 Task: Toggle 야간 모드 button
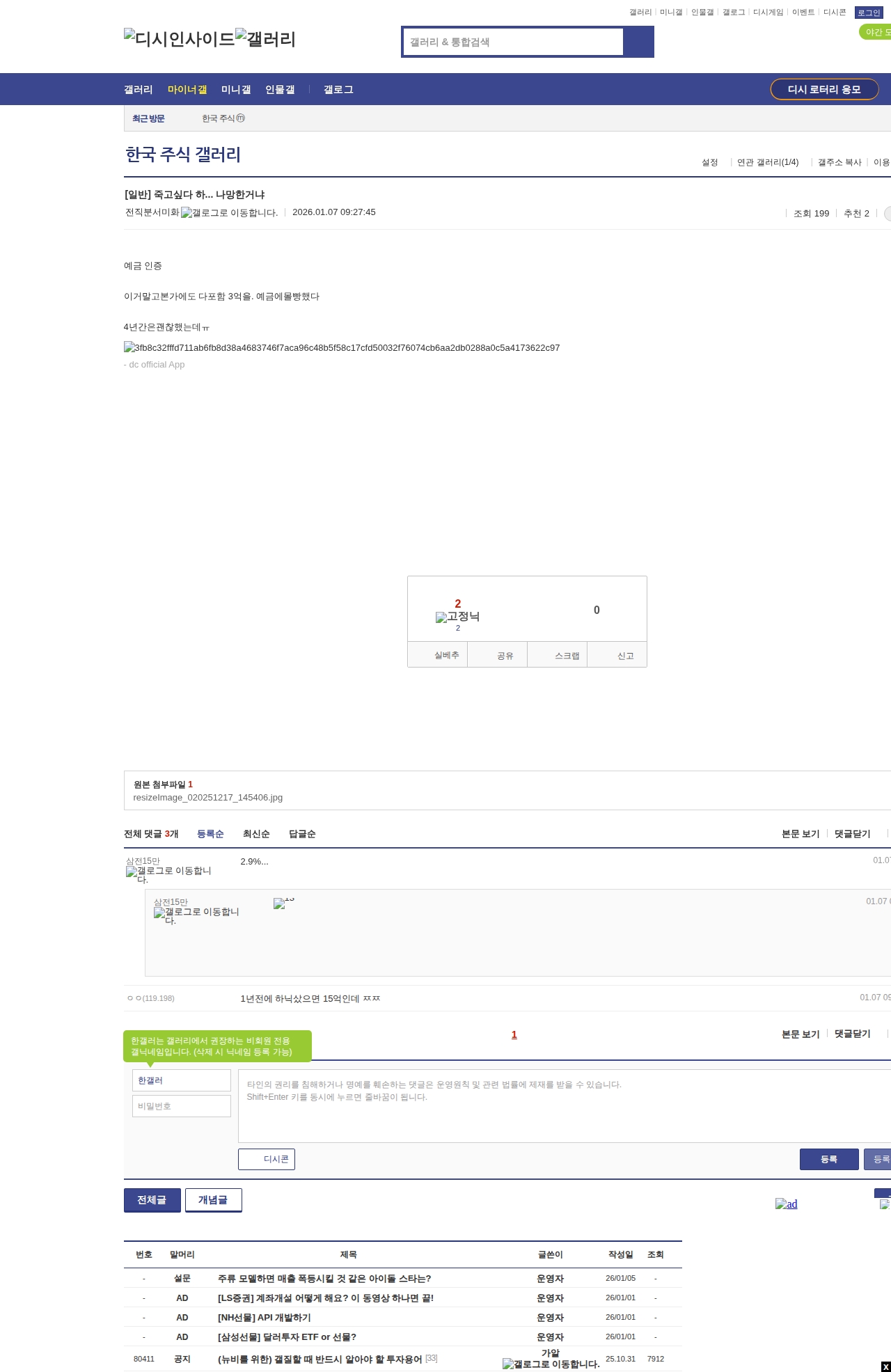pyautogui.click(x=876, y=32)
